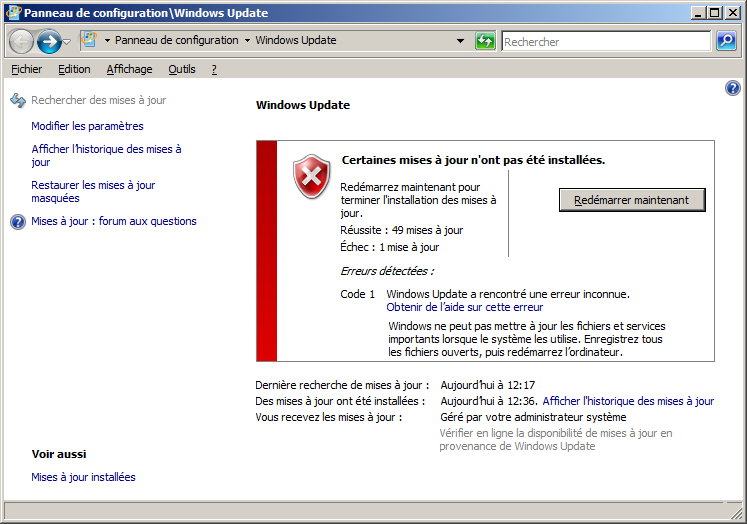Click Obtenir de l'aide sur cette erreur
The height and width of the screenshot is (524, 747).
(x=465, y=308)
